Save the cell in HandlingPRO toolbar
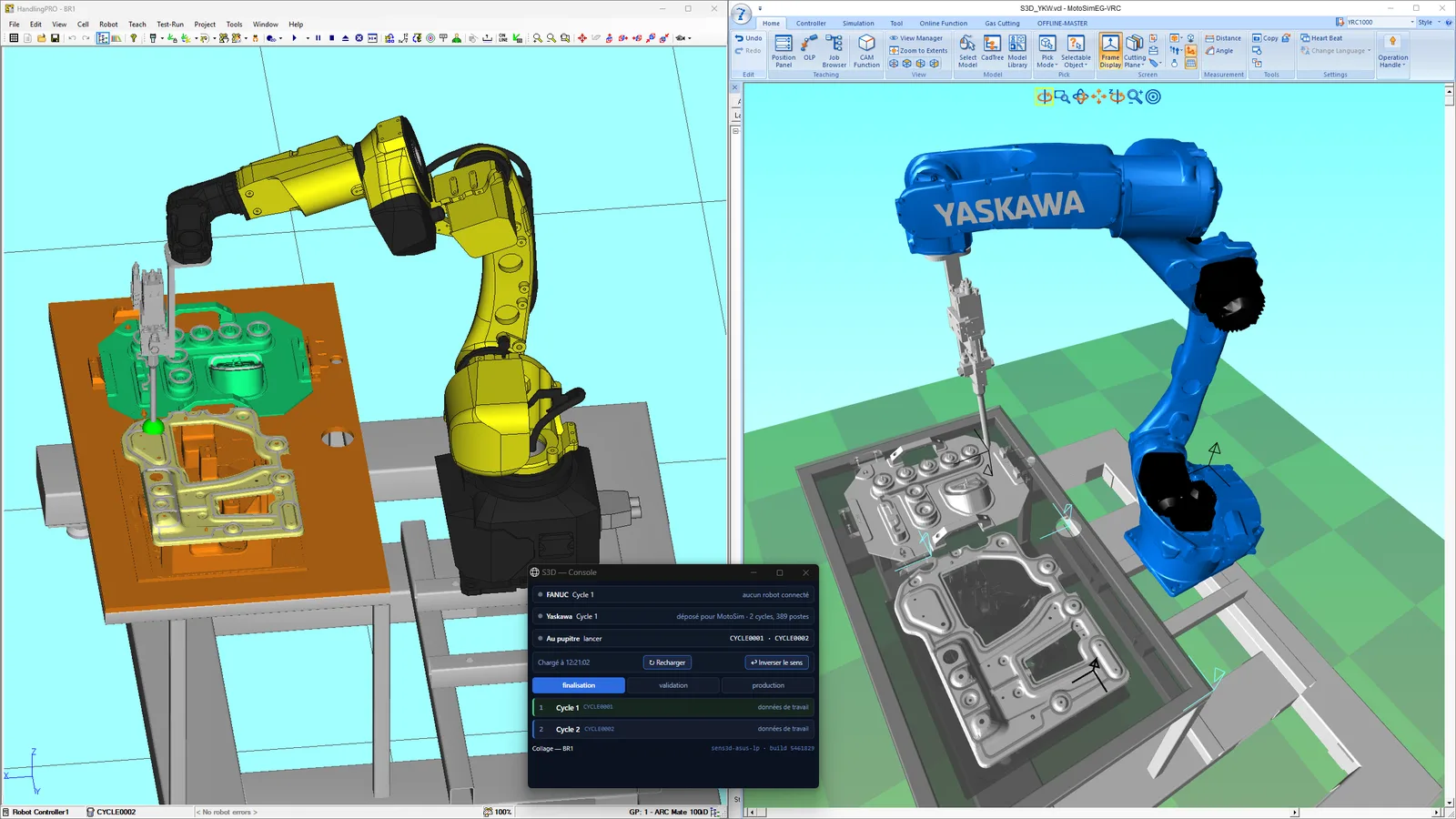 point(56,38)
